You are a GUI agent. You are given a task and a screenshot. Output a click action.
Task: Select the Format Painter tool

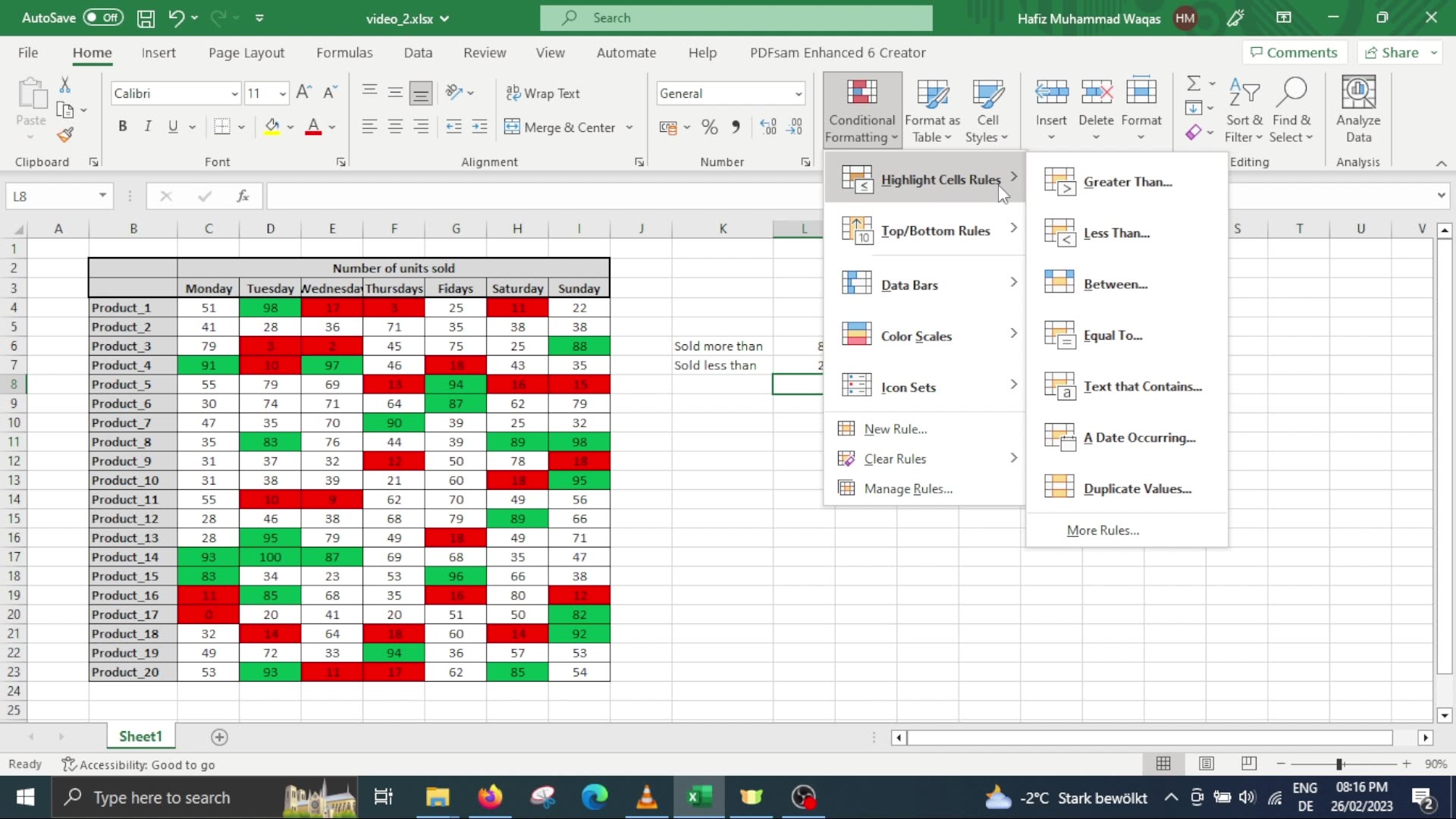pos(65,134)
